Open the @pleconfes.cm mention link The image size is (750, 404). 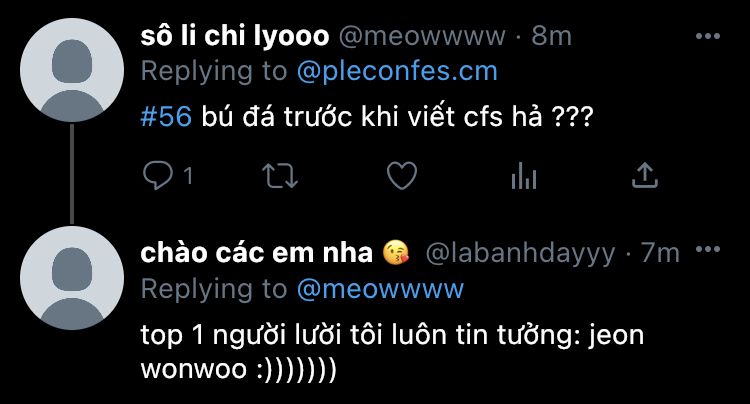tap(397, 72)
